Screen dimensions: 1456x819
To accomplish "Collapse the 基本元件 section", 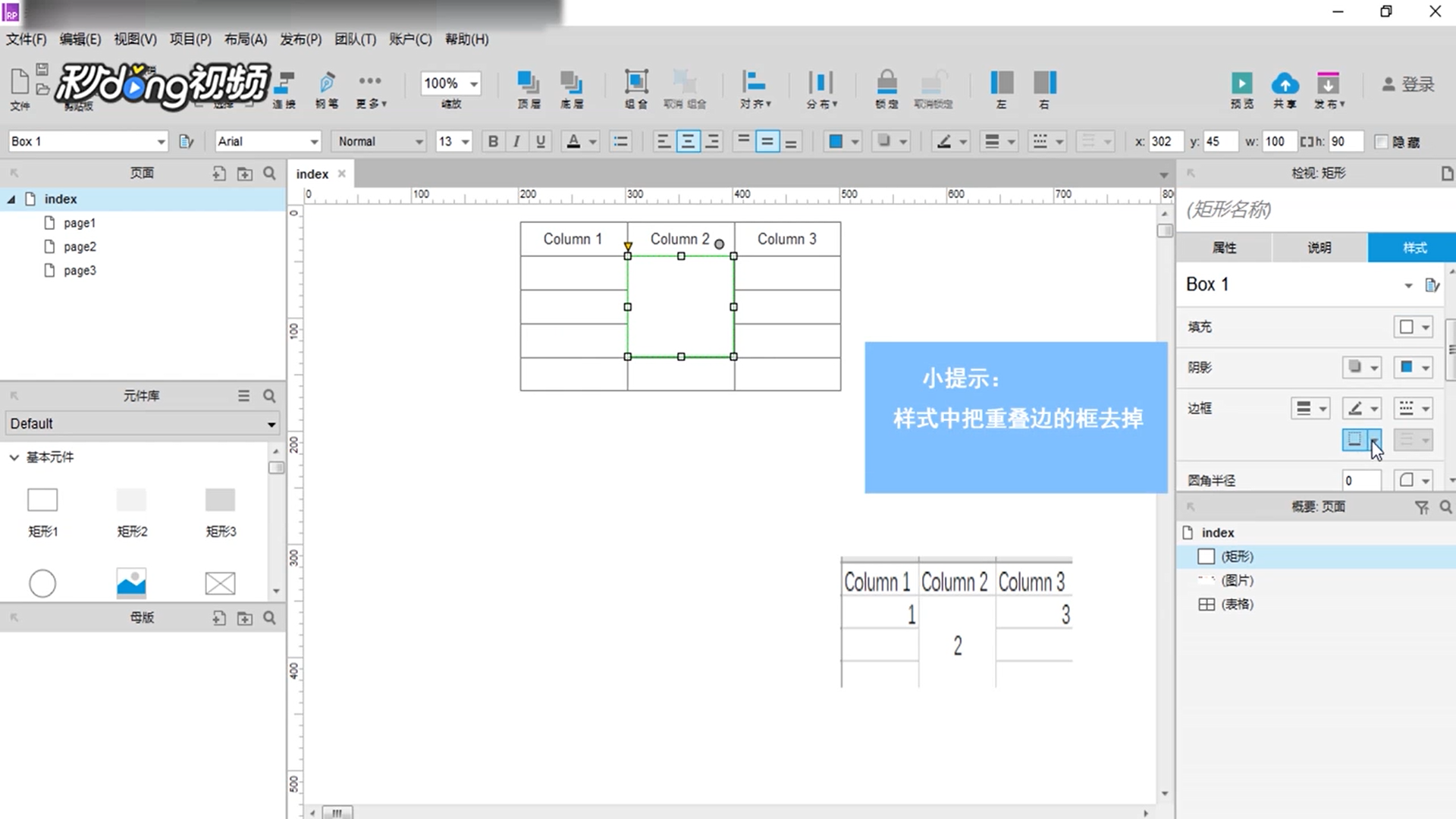I will 14,457.
